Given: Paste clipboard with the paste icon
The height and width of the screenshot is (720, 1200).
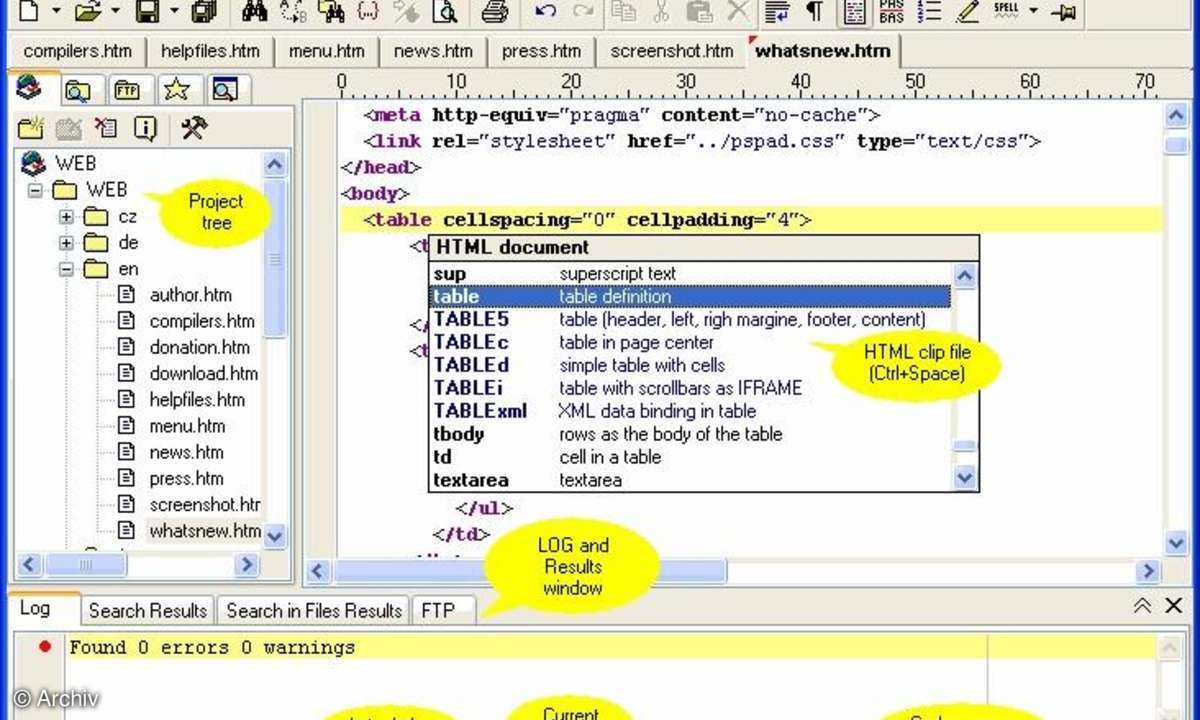Looking at the screenshot, I should click(700, 11).
